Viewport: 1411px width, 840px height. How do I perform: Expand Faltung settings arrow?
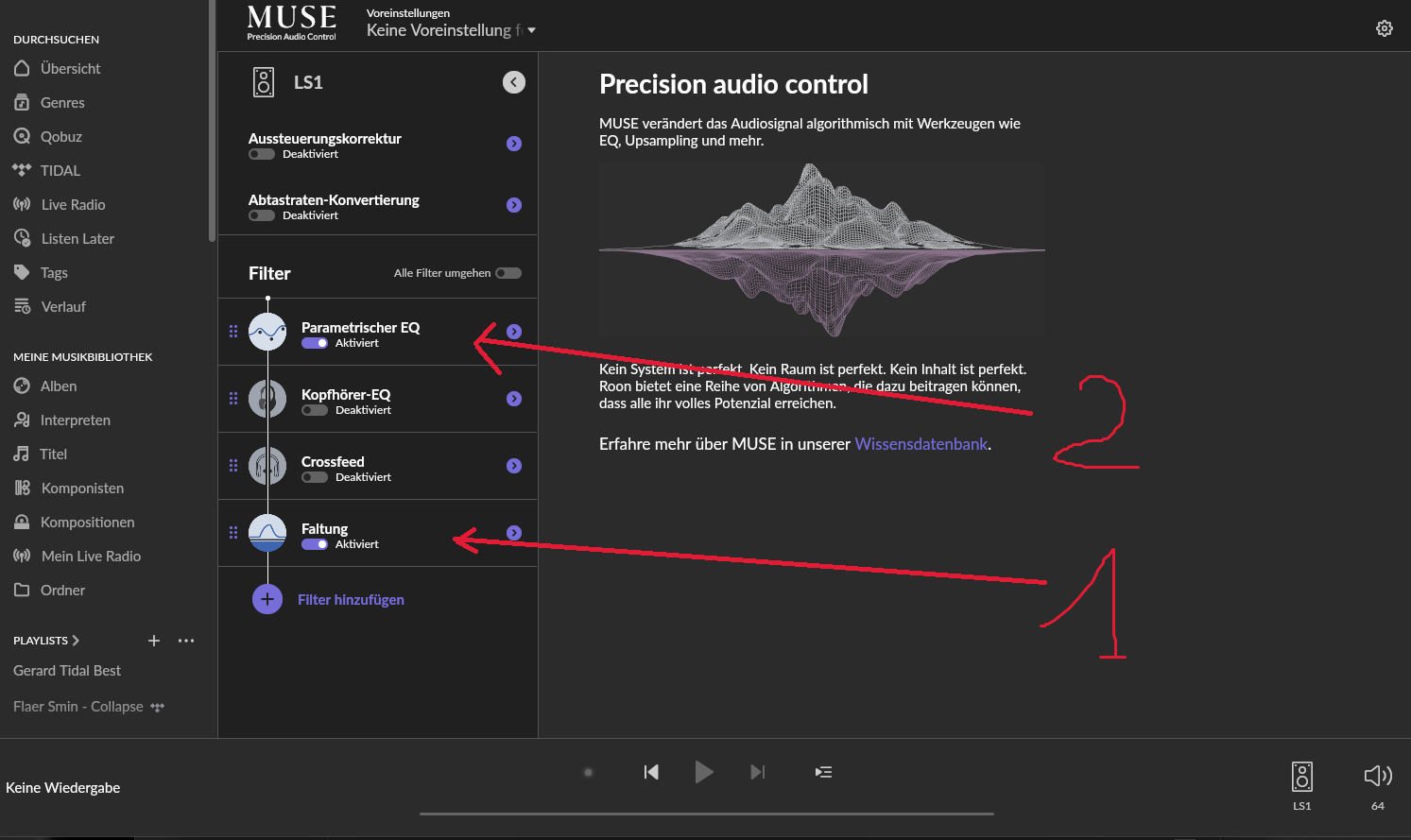[514, 533]
